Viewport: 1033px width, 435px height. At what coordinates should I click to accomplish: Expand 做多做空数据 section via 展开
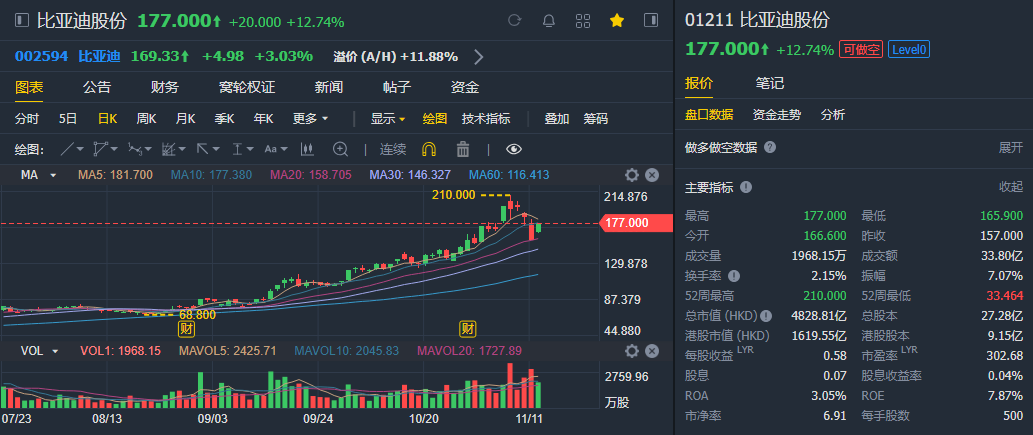[1011, 147]
